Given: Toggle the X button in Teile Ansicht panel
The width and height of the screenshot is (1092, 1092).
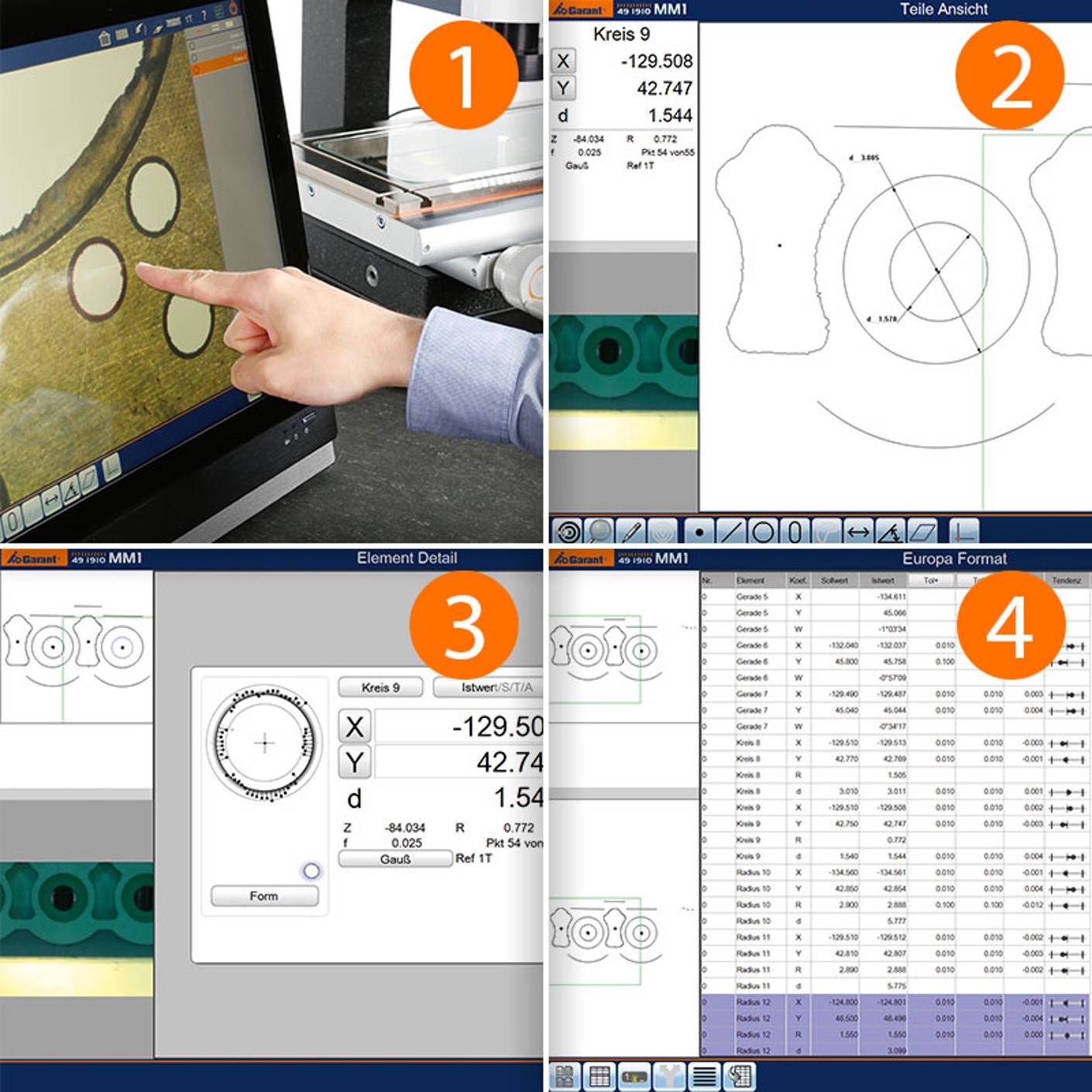Looking at the screenshot, I should coord(563,61).
